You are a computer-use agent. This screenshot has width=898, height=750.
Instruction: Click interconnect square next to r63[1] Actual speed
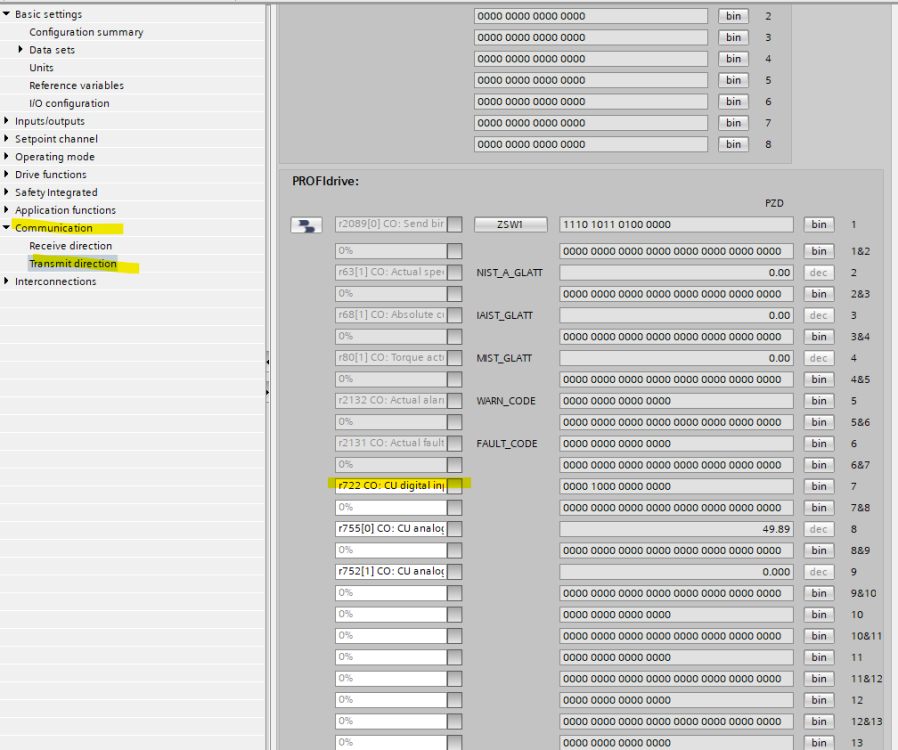454,272
